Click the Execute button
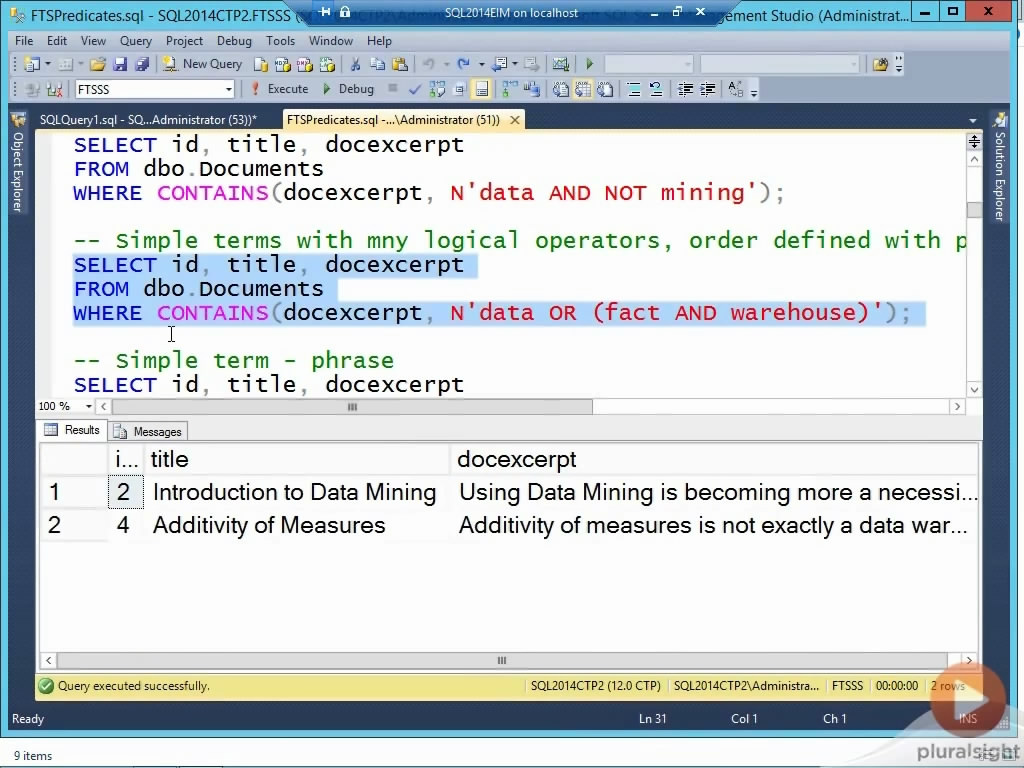 click(x=279, y=89)
